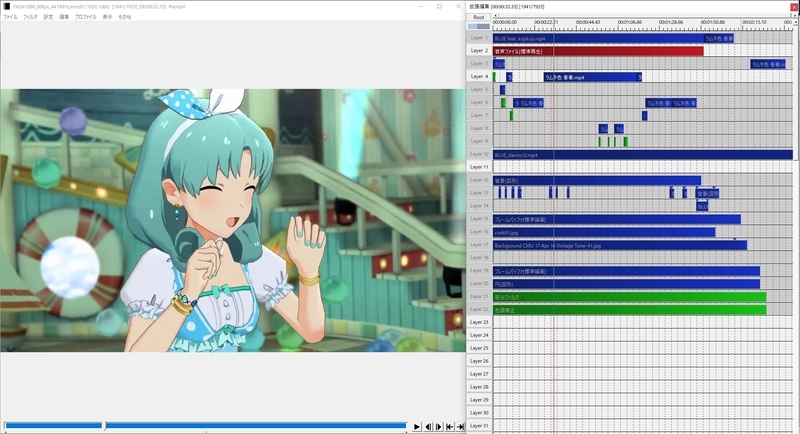Click the video preview image
Screen dimensions: 800x434
click(233, 220)
